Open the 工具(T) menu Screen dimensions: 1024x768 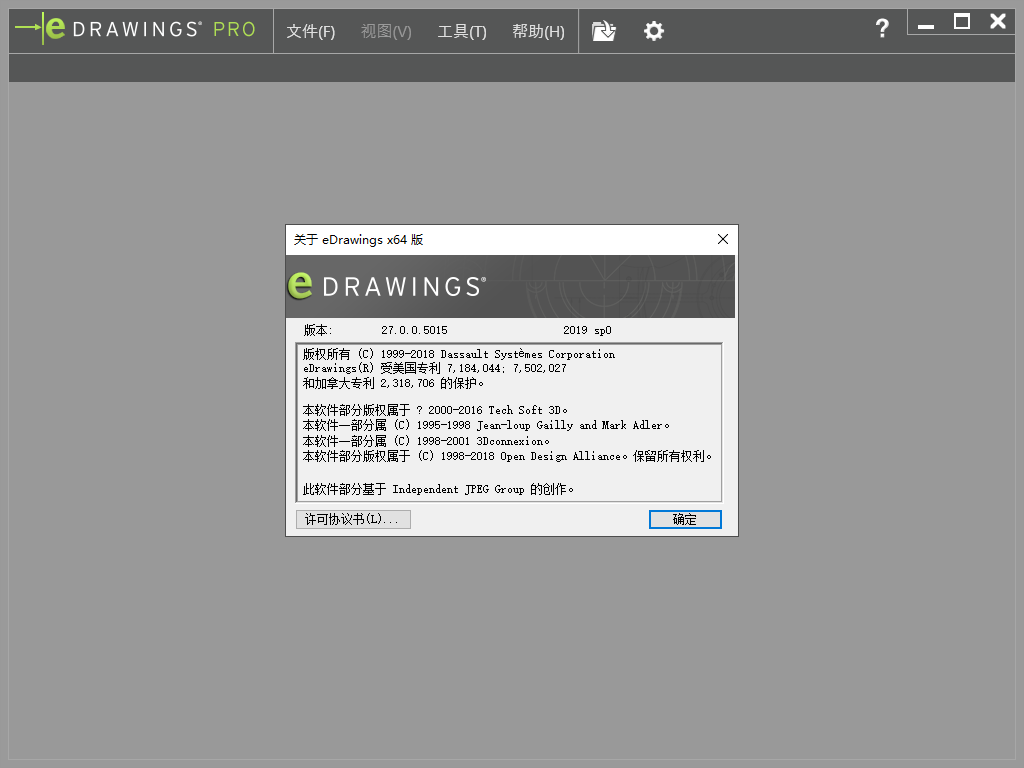click(x=462, y=31)
